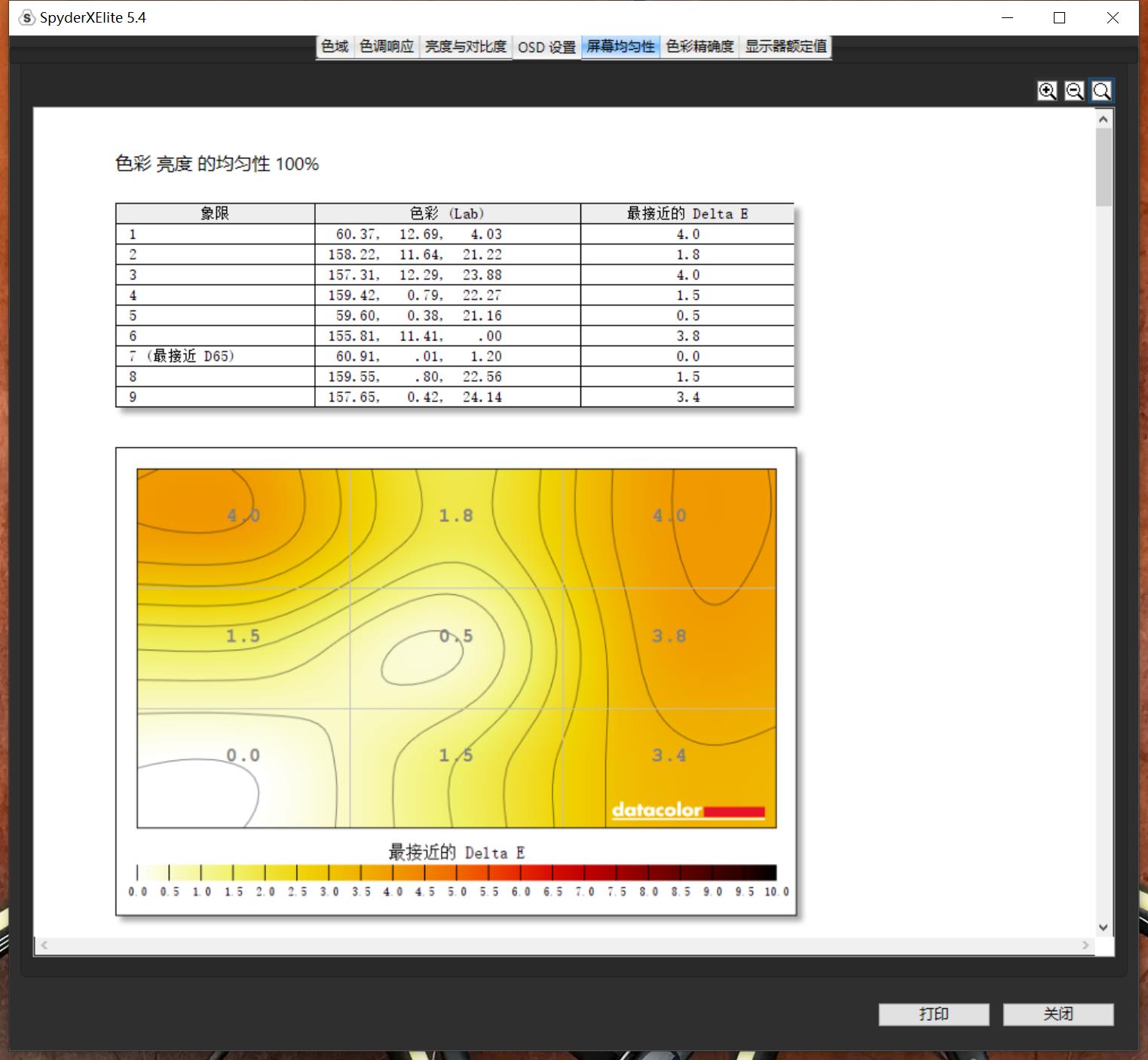Viewport: 1148px width, 1060px height.
Task: Click the 0.0 start of Delta E legend
Action: coord(138,892)
